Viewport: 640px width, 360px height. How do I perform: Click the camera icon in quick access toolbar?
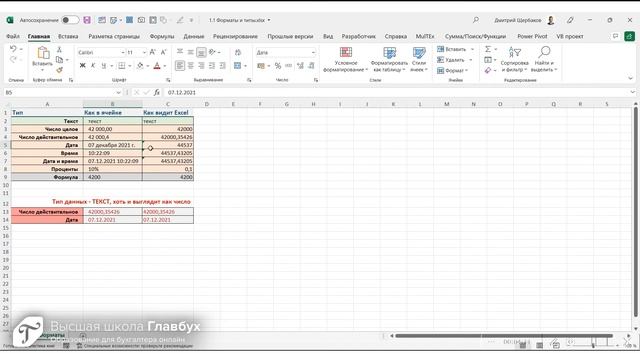tap(141, 20)
